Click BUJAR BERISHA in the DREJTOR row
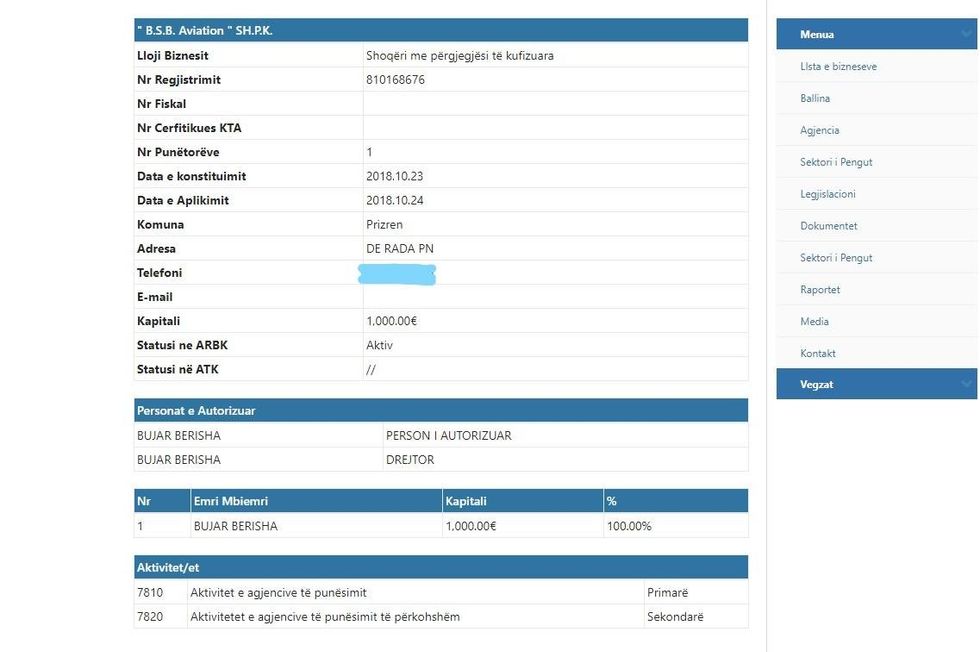Screen dimensions: 980x652 click(x=179, y=460)
